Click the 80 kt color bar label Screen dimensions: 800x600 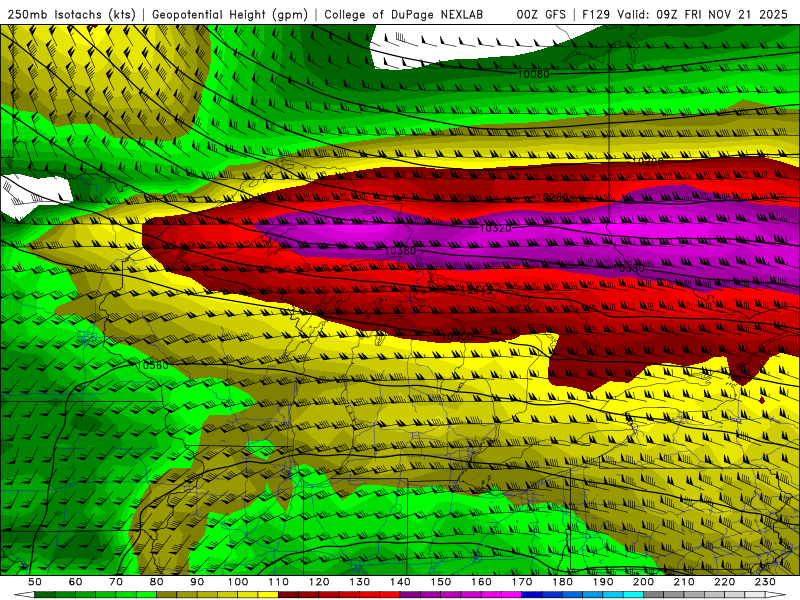(156, 582)
